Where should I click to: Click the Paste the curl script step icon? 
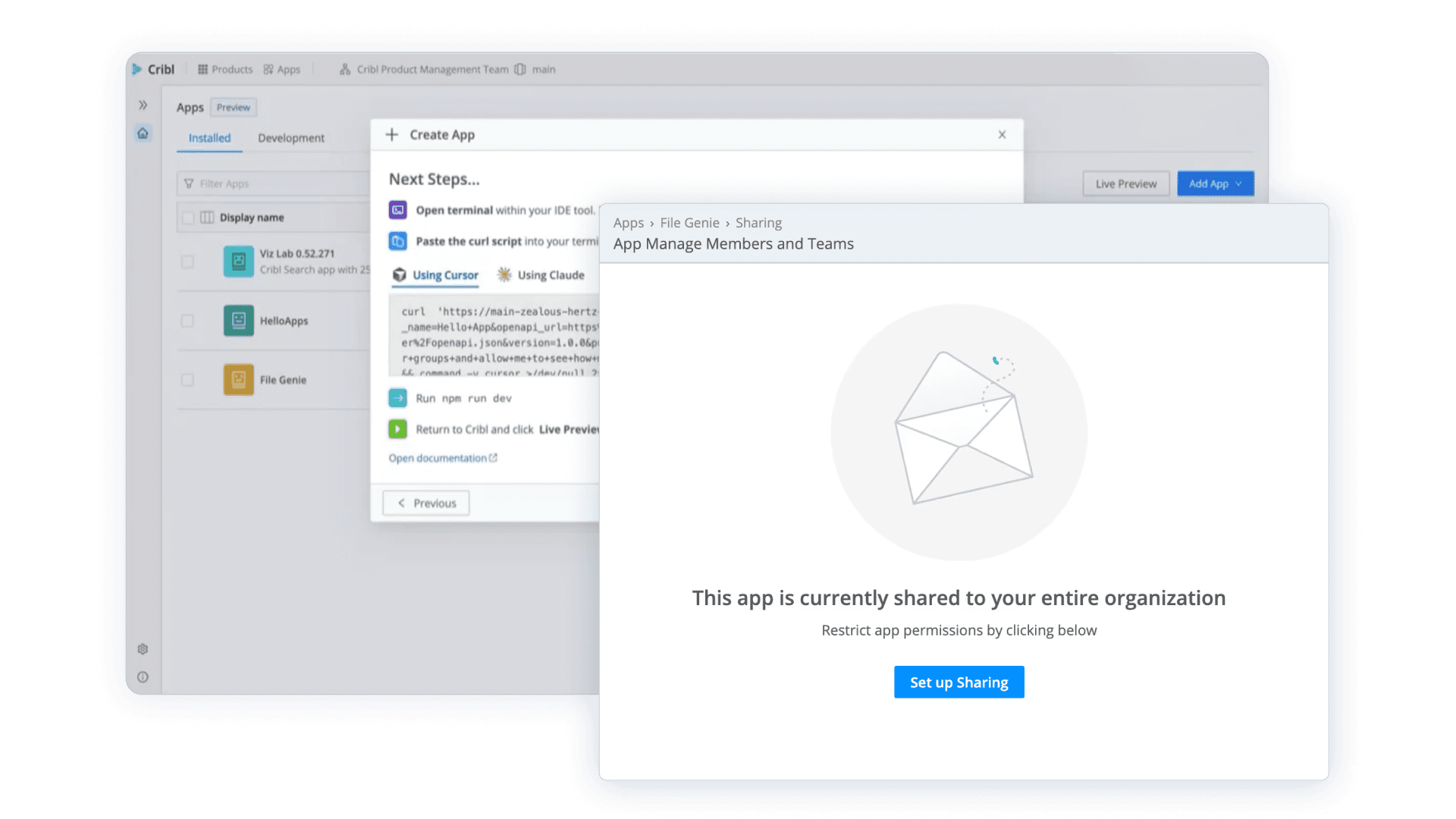398,241
